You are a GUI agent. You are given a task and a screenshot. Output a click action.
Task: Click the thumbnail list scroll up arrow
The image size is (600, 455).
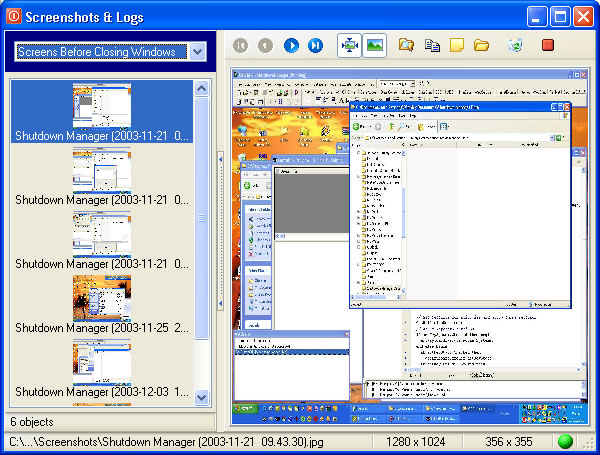(201, 89)
